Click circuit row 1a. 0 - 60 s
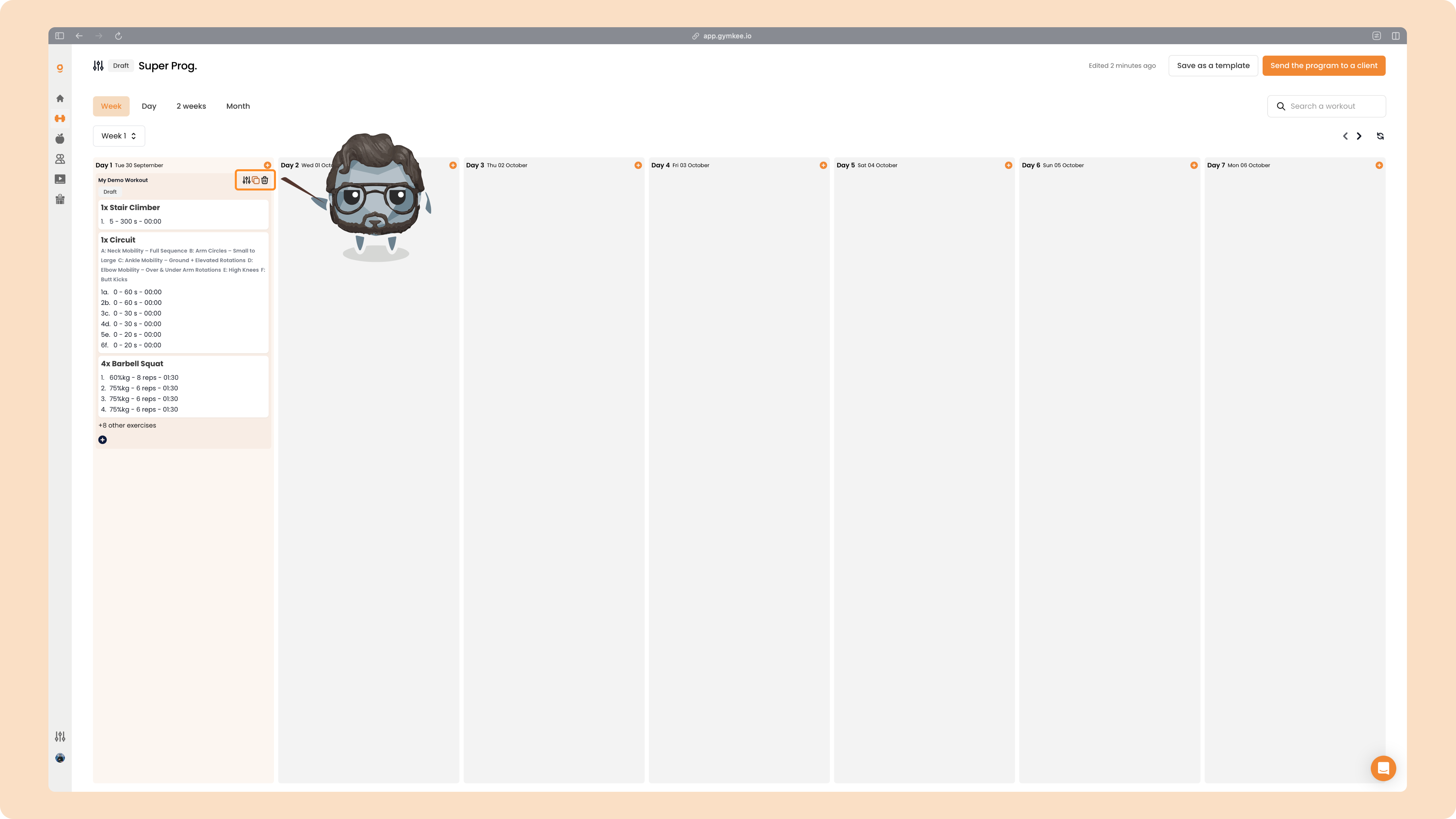1456x819 pixels. point(131,292)
